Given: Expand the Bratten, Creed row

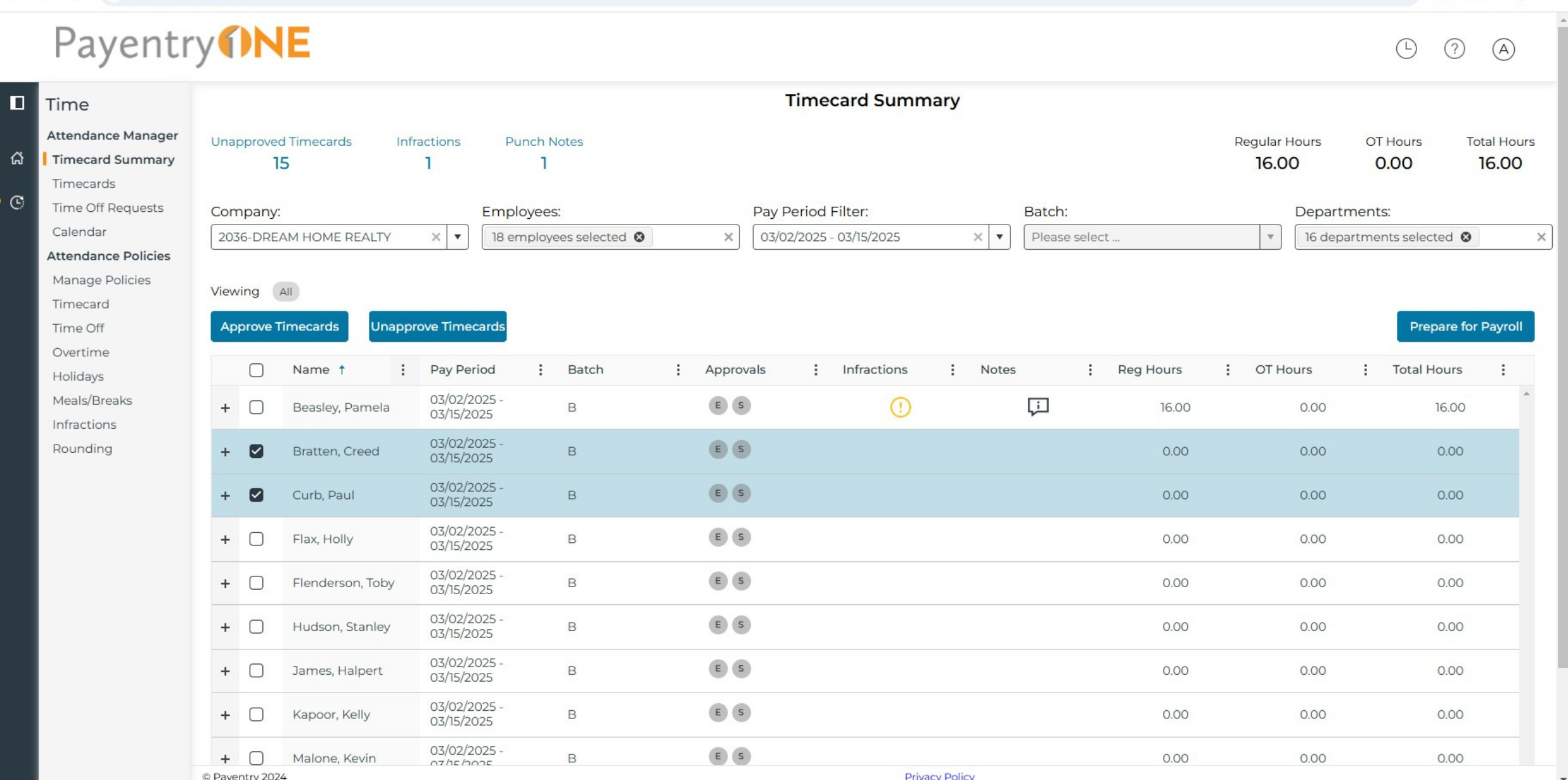Looking at the screenshot, I should click(x=225, y=452).
